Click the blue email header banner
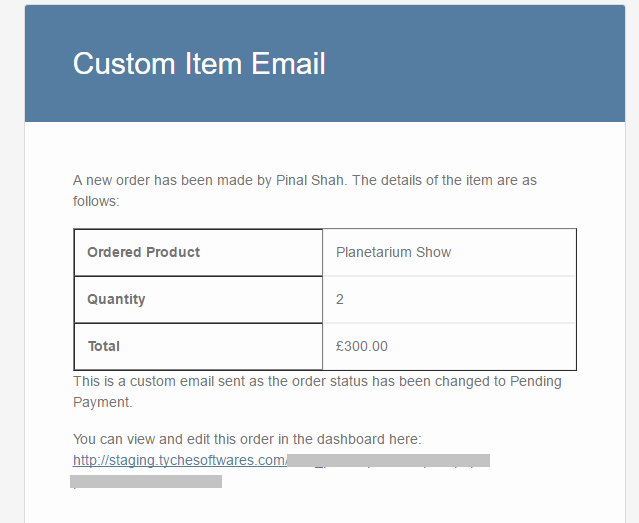The height and width of the screenshot is (523, 639). click(x=325, y=64)
